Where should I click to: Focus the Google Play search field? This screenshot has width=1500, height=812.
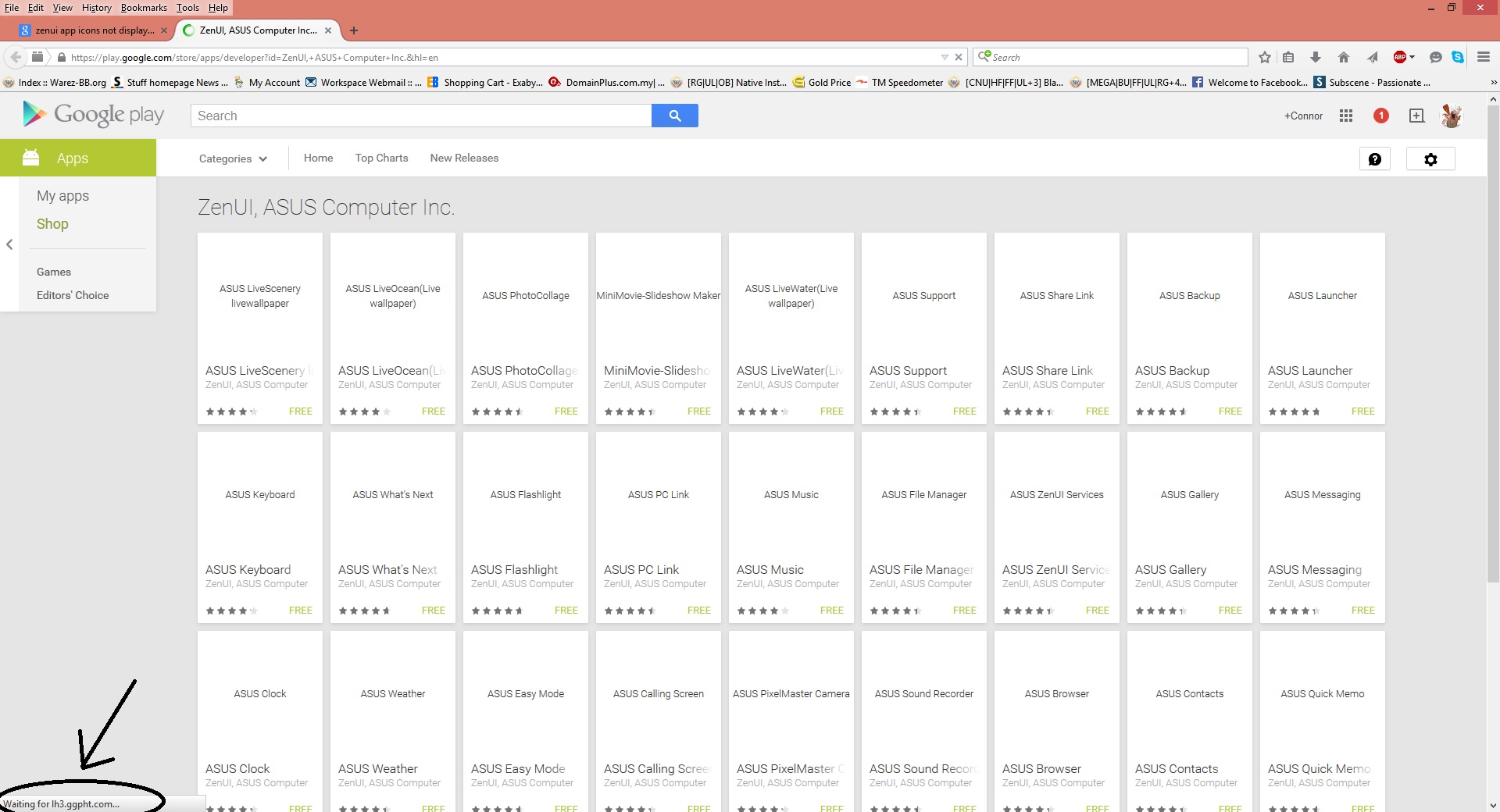click(421, 116)
